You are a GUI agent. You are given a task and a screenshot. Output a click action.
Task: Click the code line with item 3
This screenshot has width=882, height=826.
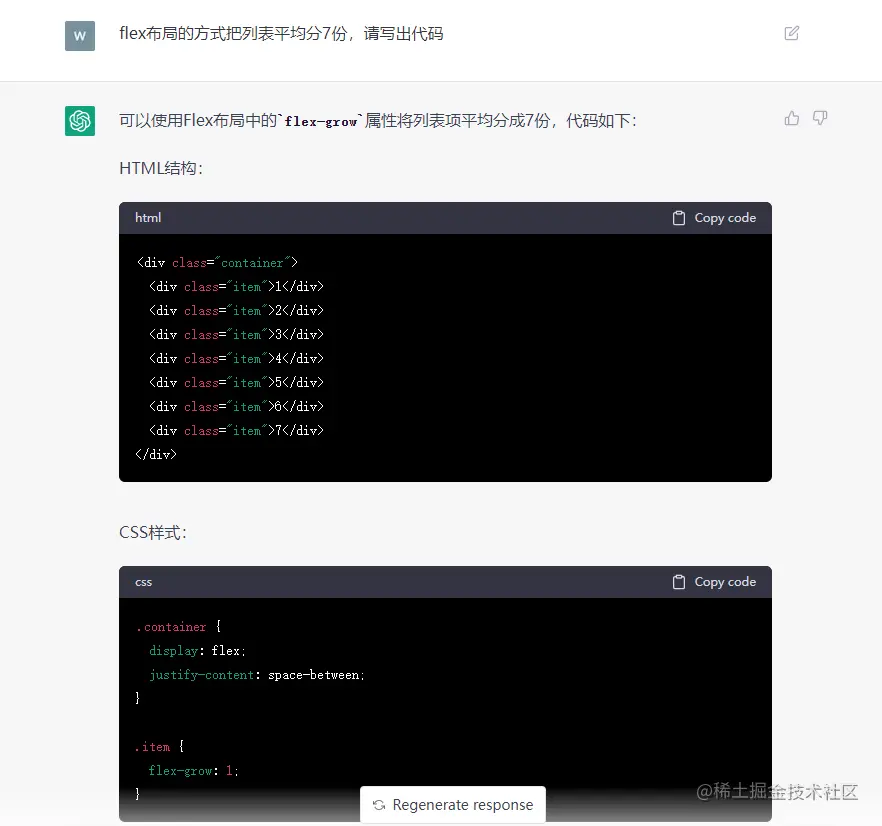tap(236, 335)
